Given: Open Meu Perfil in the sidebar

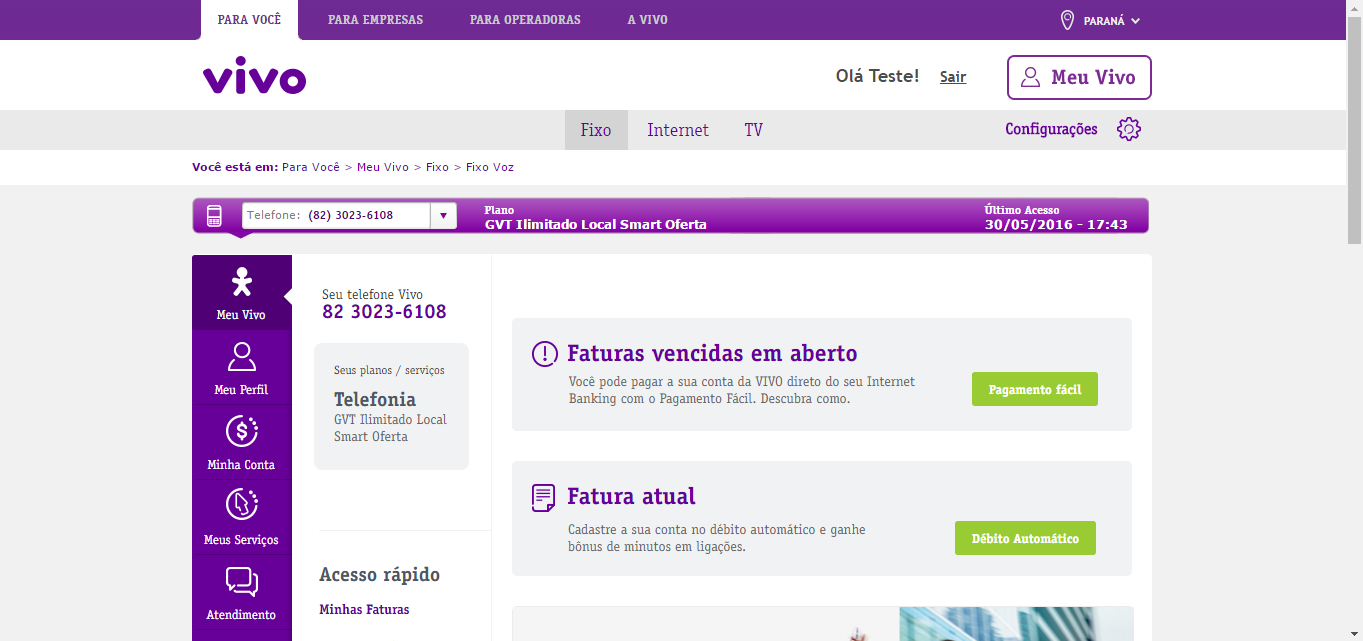Looking at the screenshot, I should tap(241, 367).
